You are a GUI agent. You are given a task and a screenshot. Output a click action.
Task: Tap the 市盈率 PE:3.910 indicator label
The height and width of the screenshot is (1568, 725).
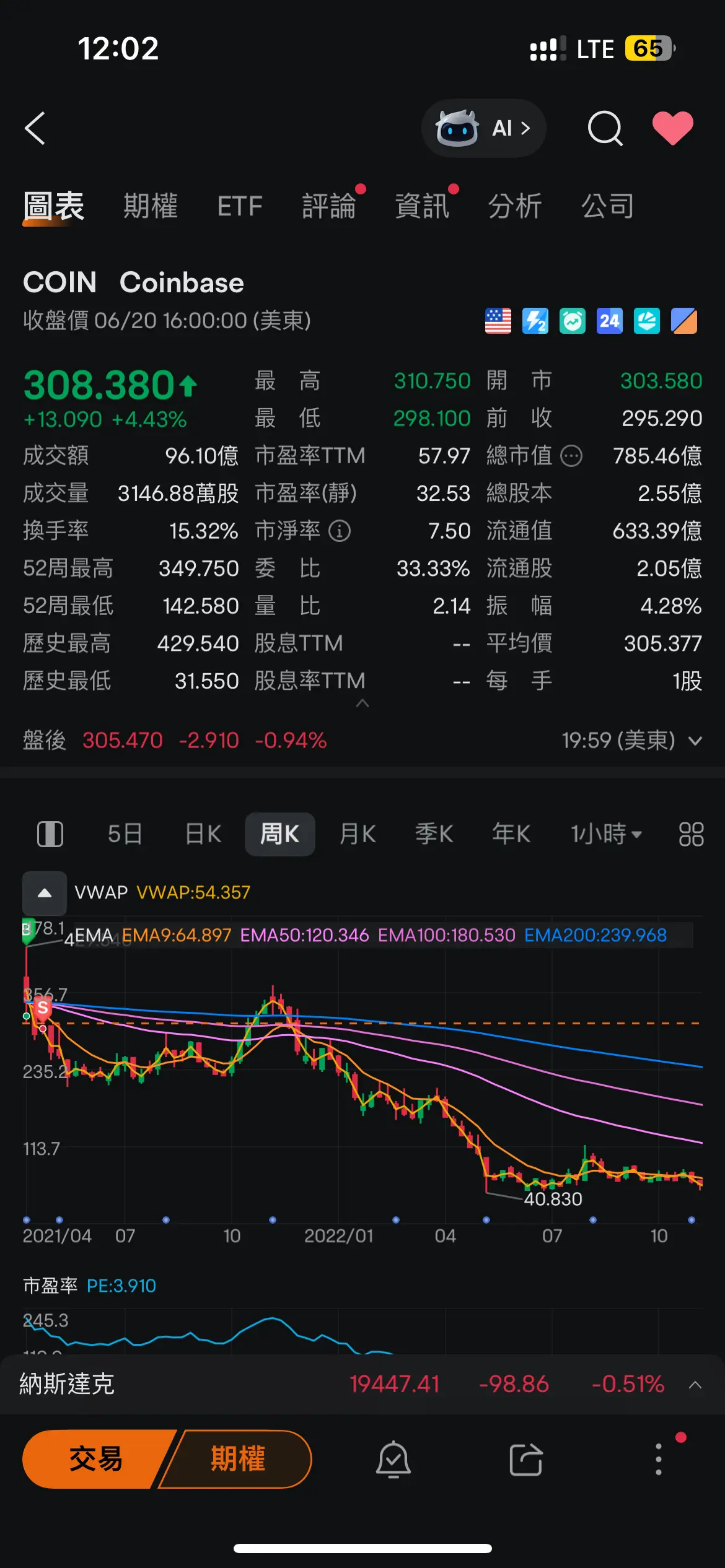(x=90, y=1286)
